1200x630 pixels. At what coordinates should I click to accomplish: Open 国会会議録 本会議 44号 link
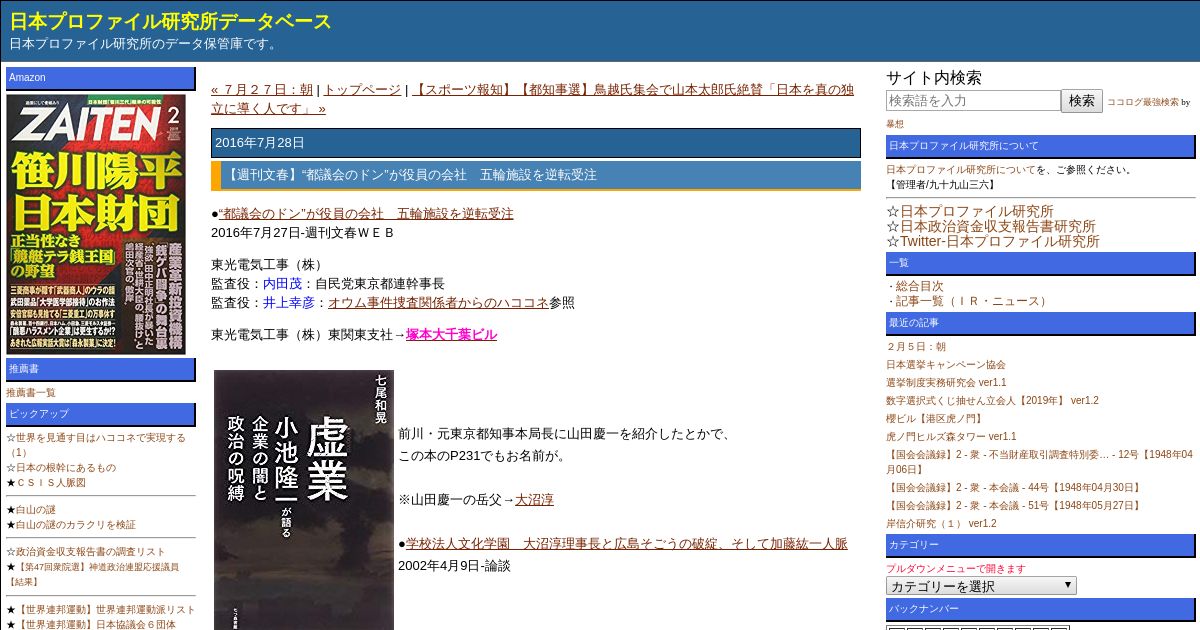tap(1014, 488)
